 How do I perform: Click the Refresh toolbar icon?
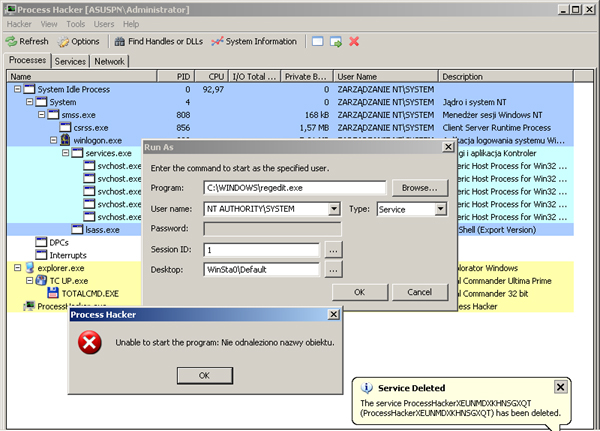11,41
